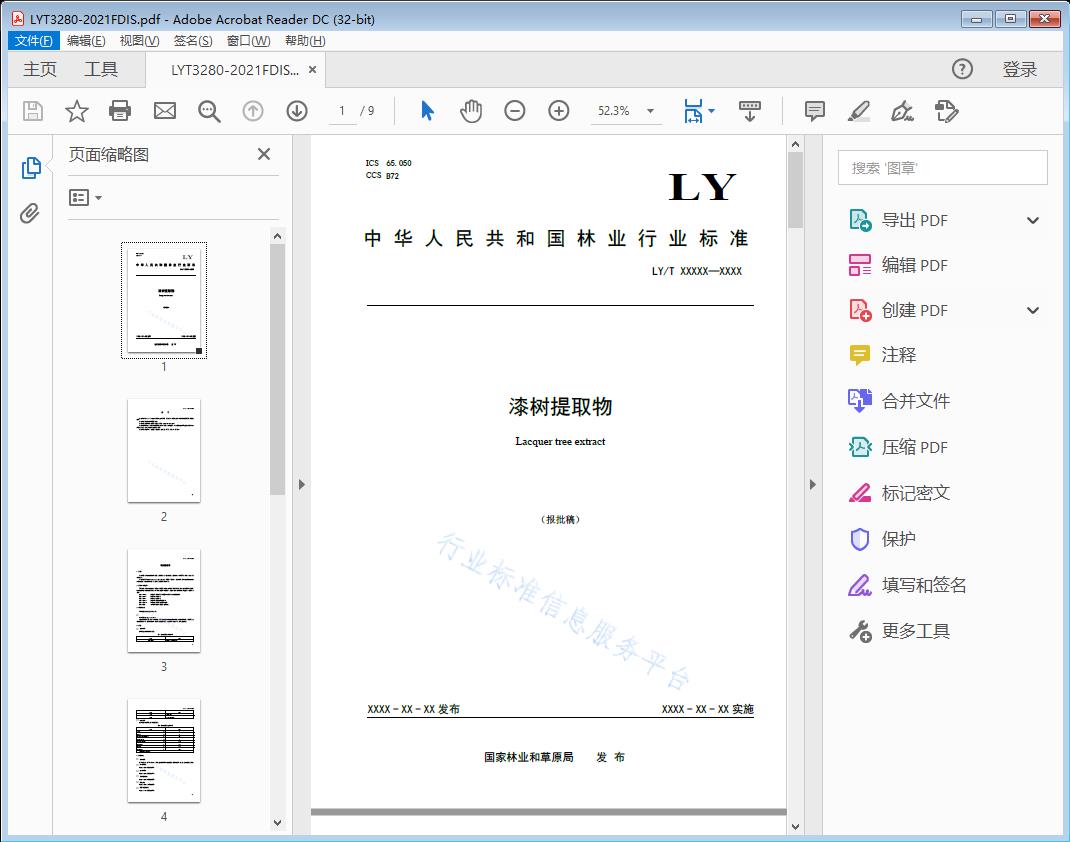Image resolution: width=1070 pixels, height=842 pixels.
Task: Select the page 3 thumbnail
Action: click(163, 600)
